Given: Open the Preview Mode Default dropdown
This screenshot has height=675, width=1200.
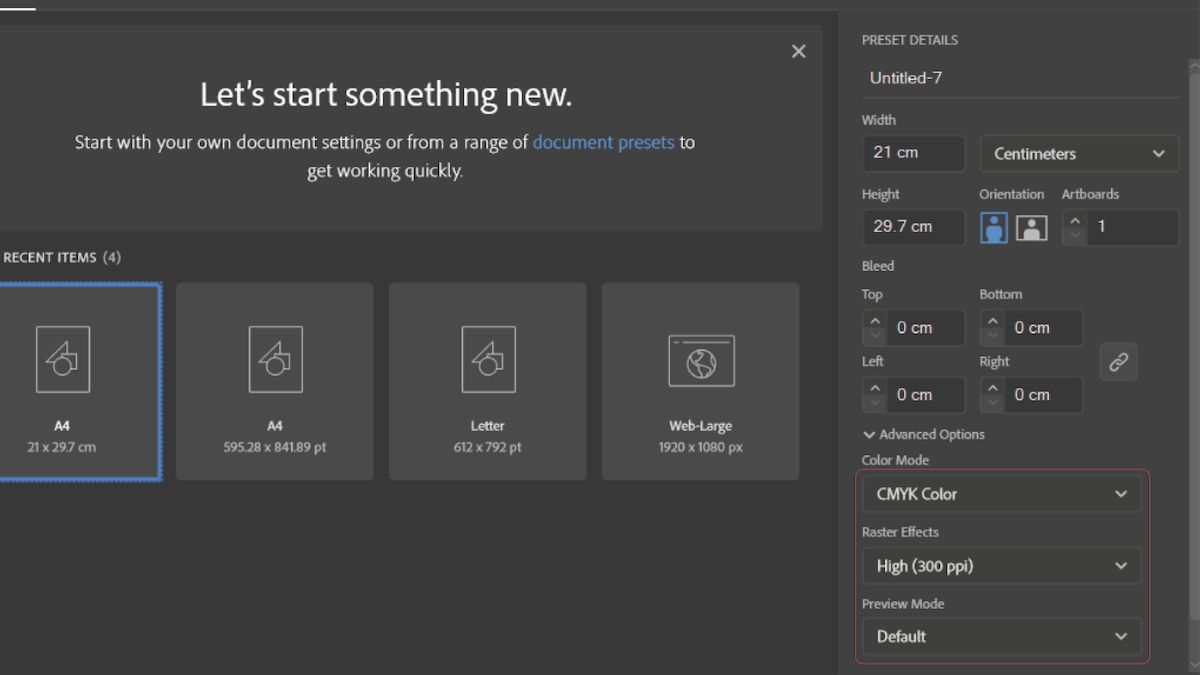Looking at the screenshot, I should [1002, 636].
